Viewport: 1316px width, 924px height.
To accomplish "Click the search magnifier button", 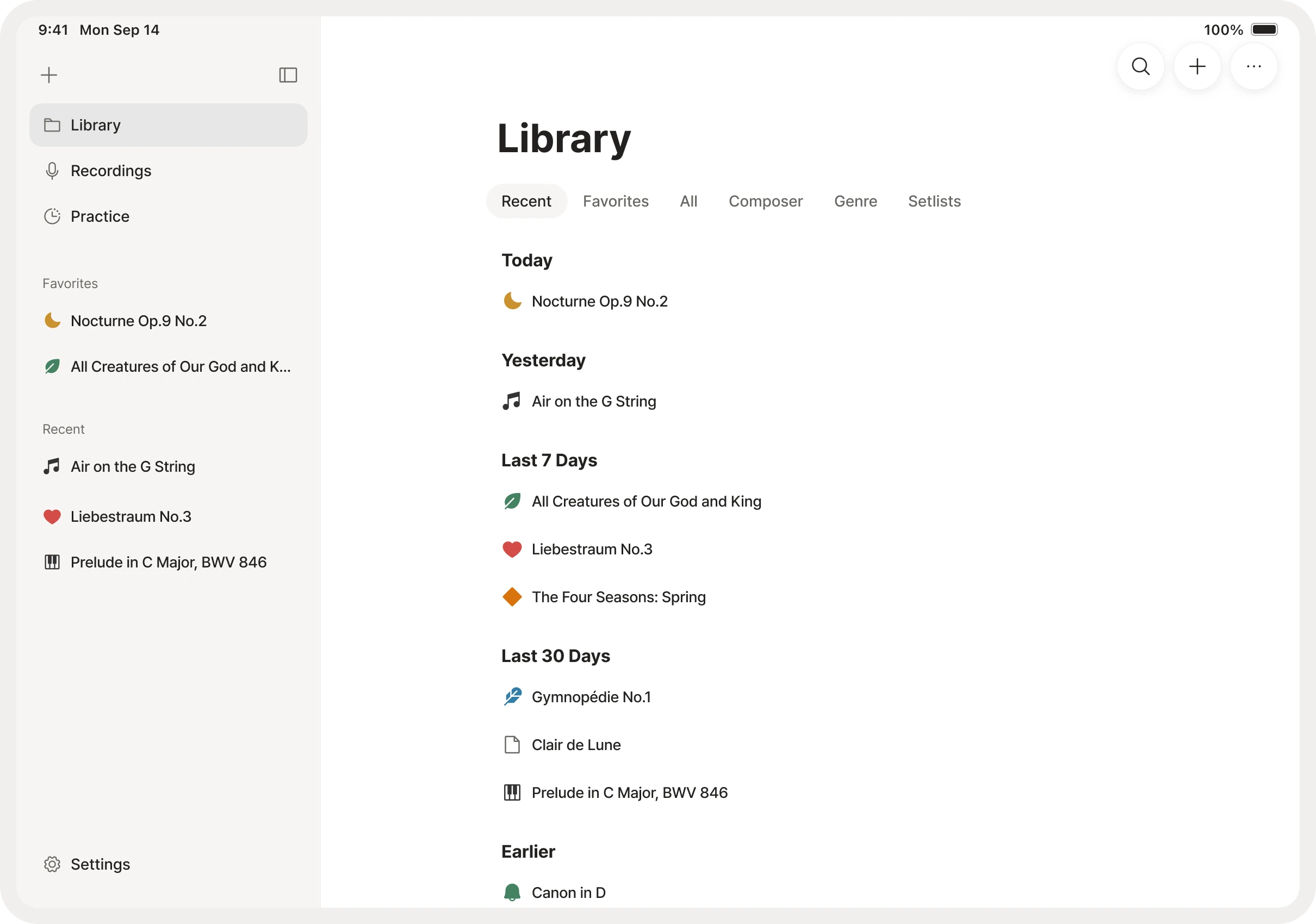I will click(1140, 66).
